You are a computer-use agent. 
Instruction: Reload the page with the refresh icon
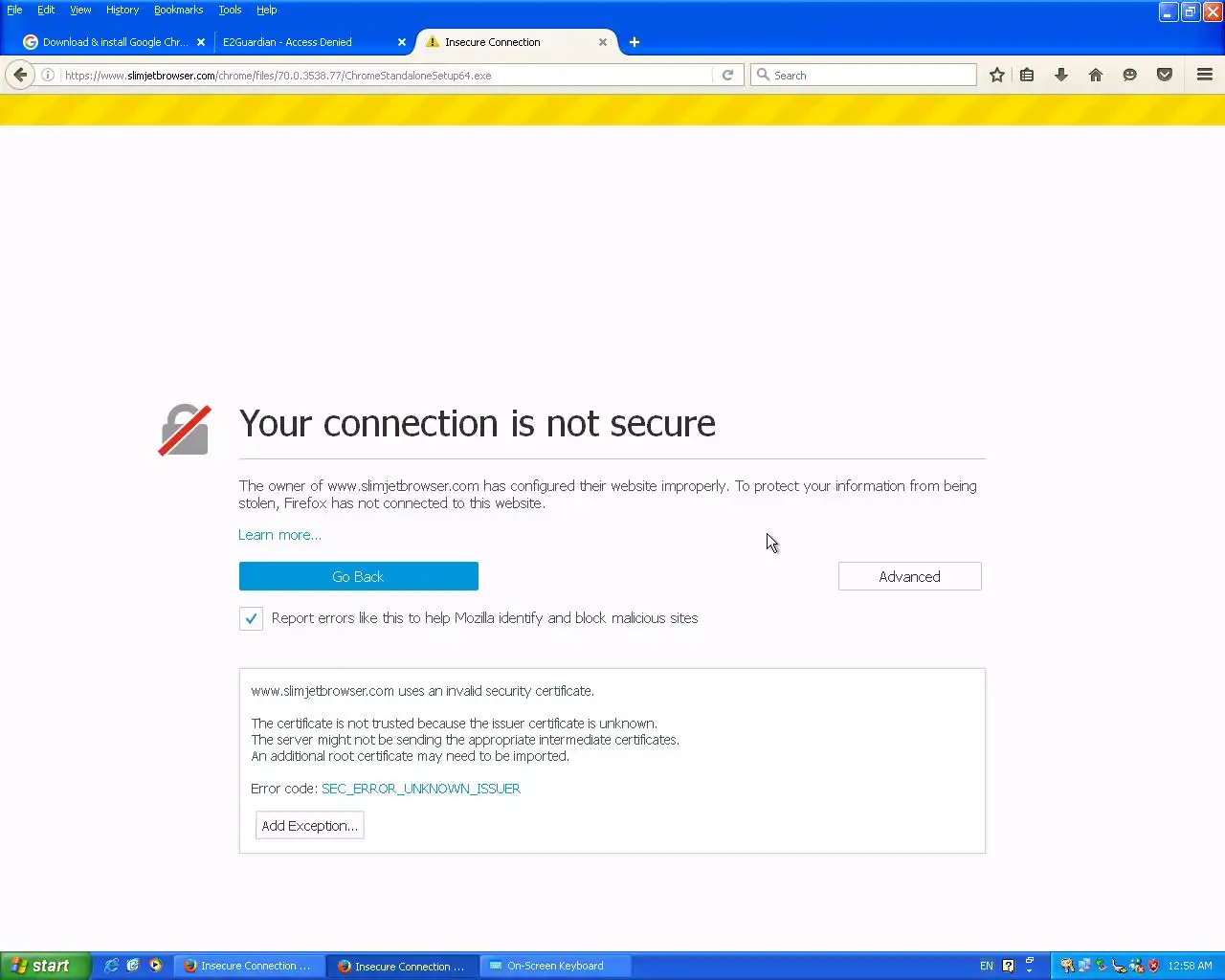coord(727,75)
